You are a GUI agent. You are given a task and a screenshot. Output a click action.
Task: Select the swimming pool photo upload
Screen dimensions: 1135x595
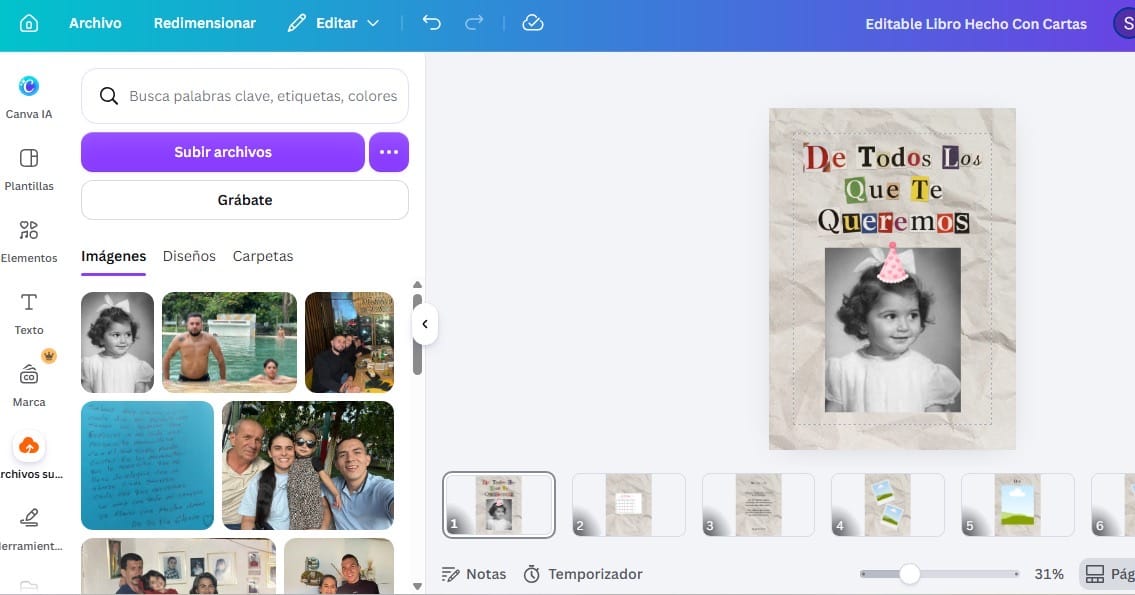point(229,342)
